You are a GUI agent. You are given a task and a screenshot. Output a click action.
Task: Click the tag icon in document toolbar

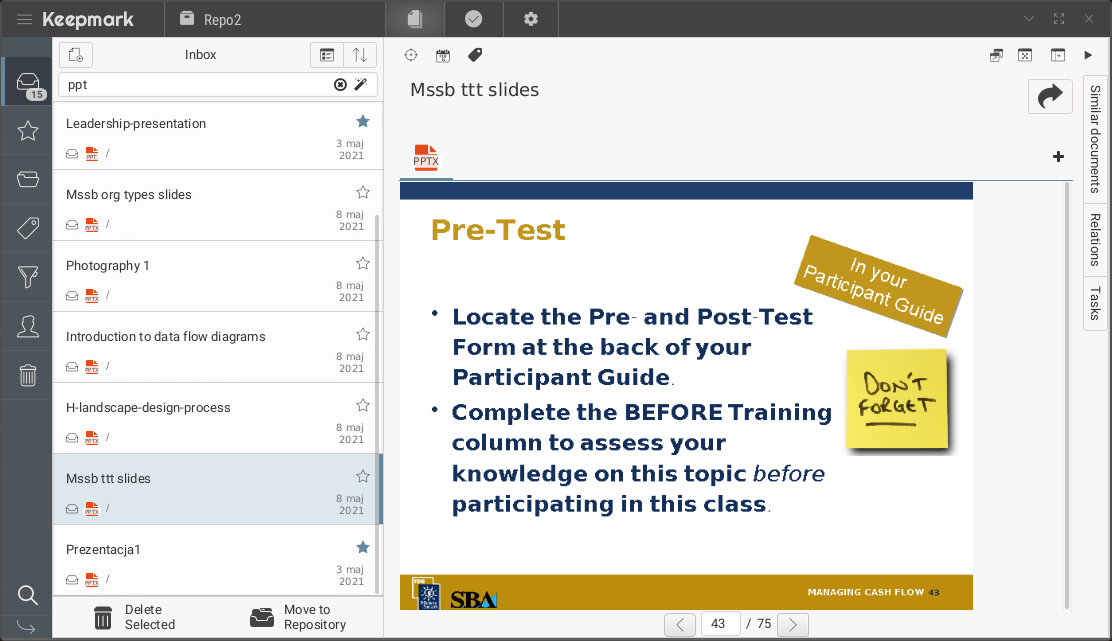(475, 55)
